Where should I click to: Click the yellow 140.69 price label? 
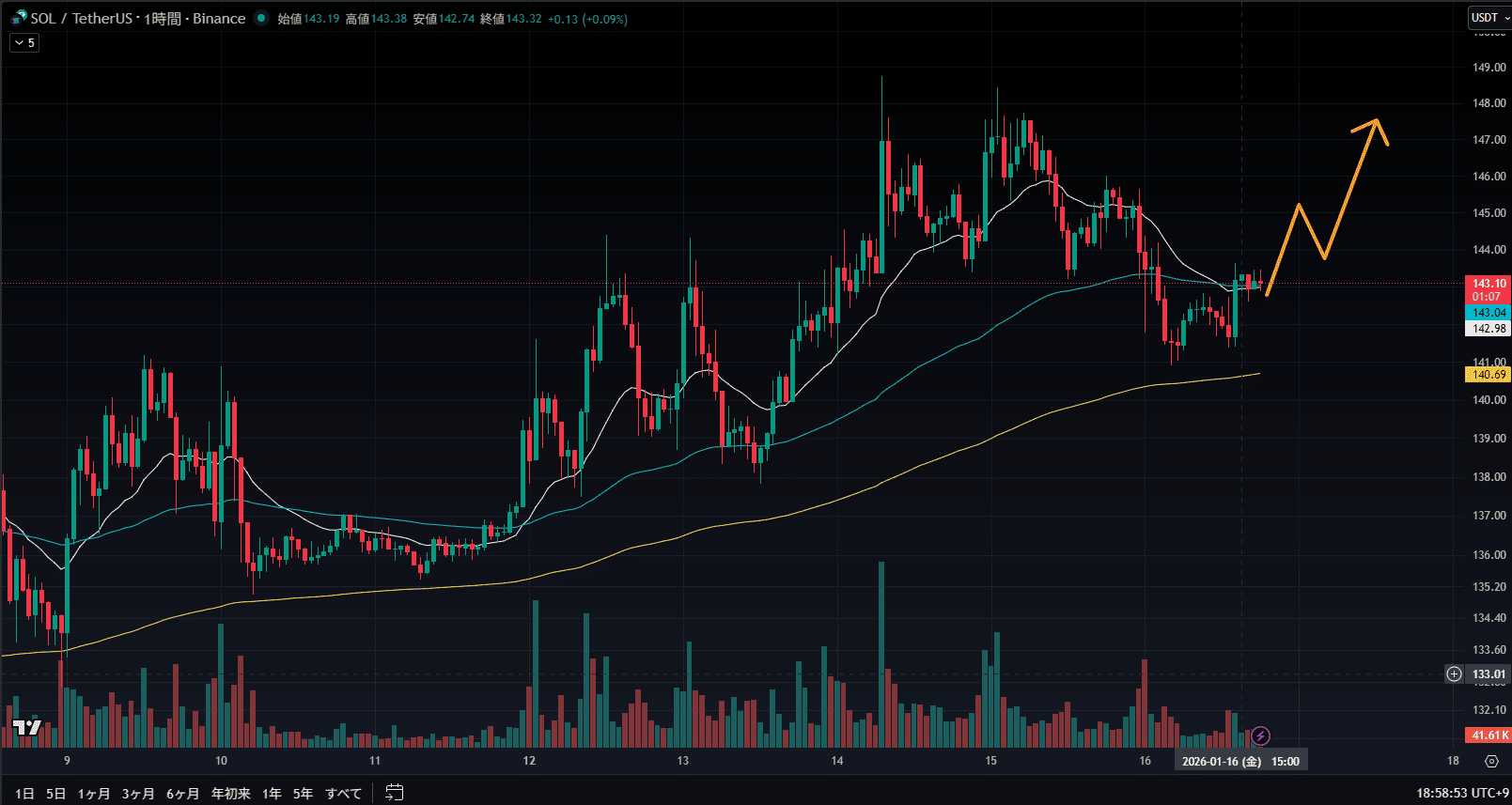pos(1488,375)
